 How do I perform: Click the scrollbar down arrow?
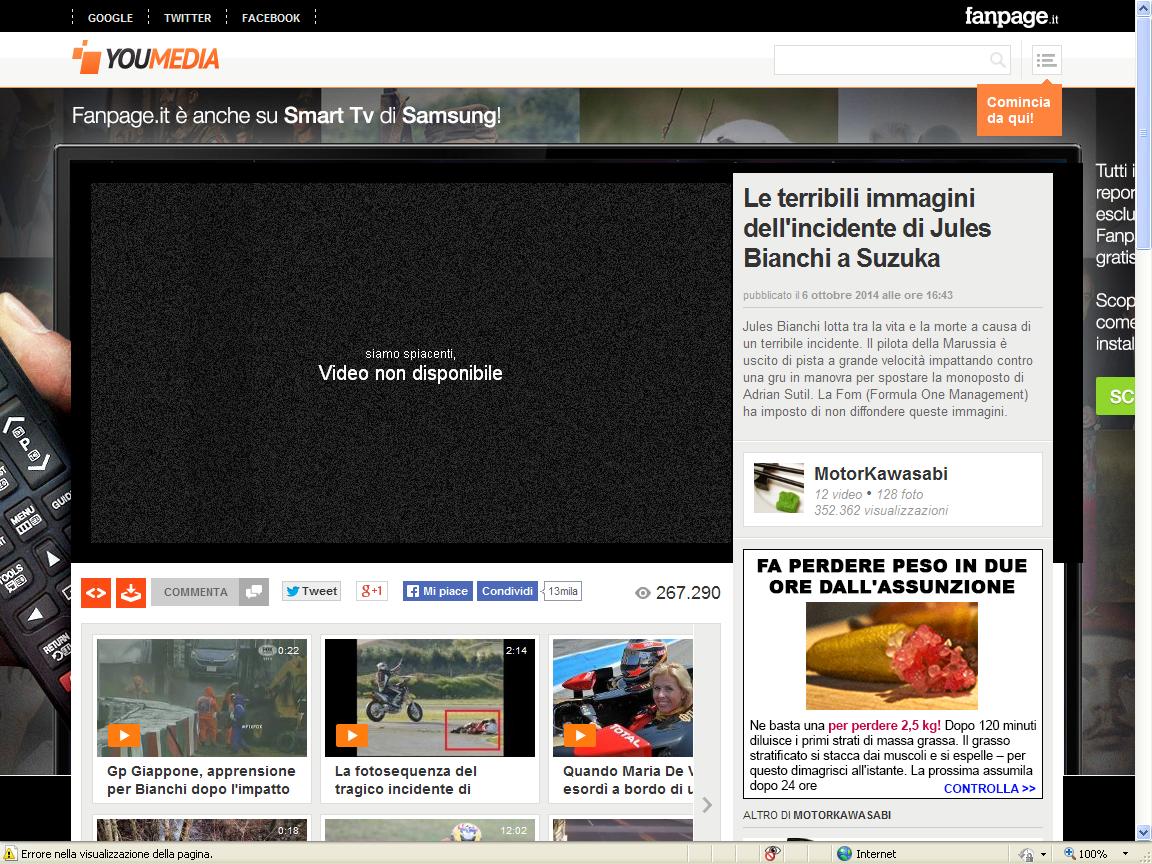click(x=1143, y=833)
